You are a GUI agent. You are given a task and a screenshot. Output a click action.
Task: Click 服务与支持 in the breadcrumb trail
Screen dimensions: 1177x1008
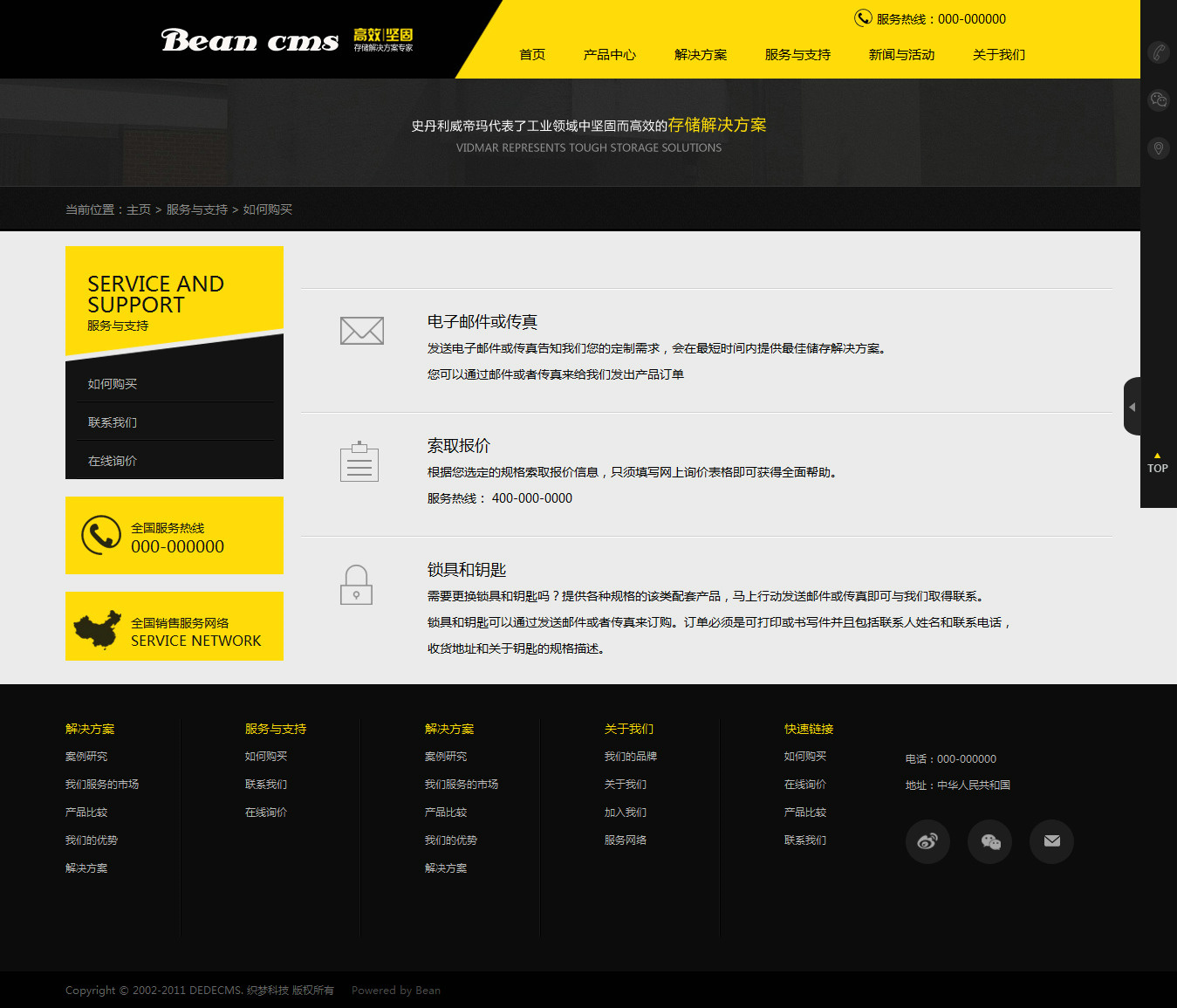pyautogui.click(x=196, y=209)
